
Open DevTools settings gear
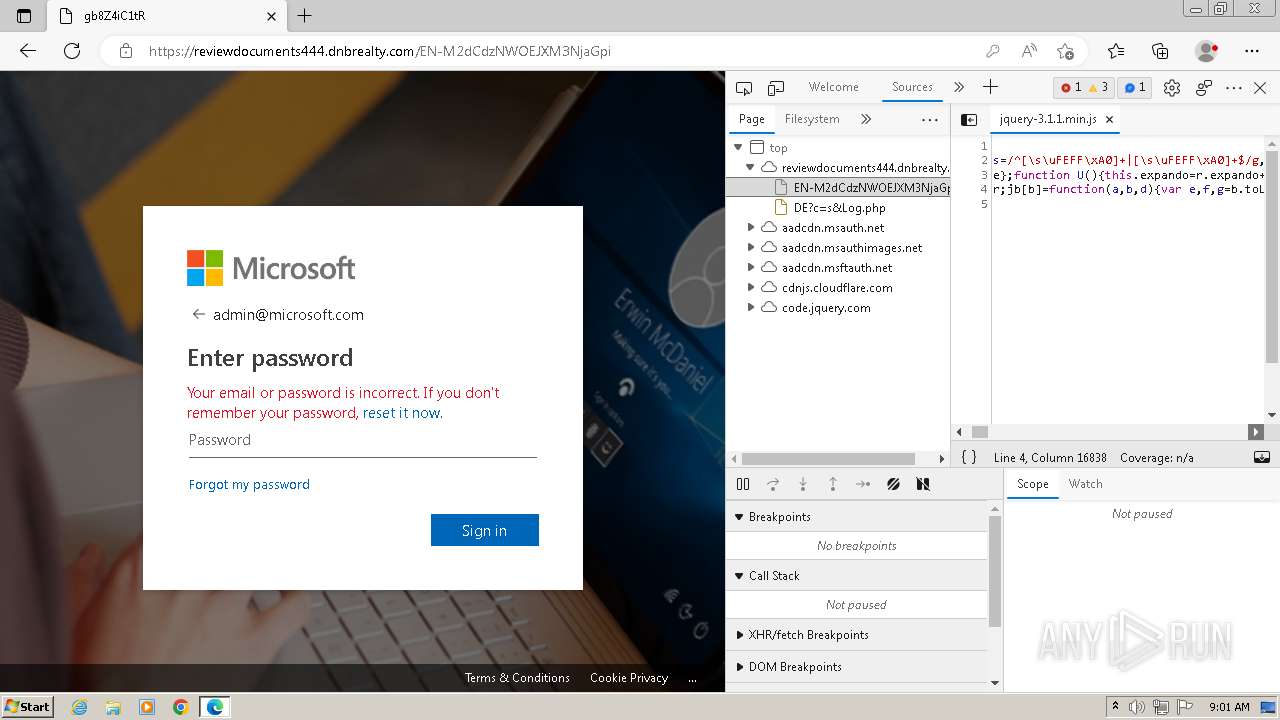click(x=1172, y=88)
